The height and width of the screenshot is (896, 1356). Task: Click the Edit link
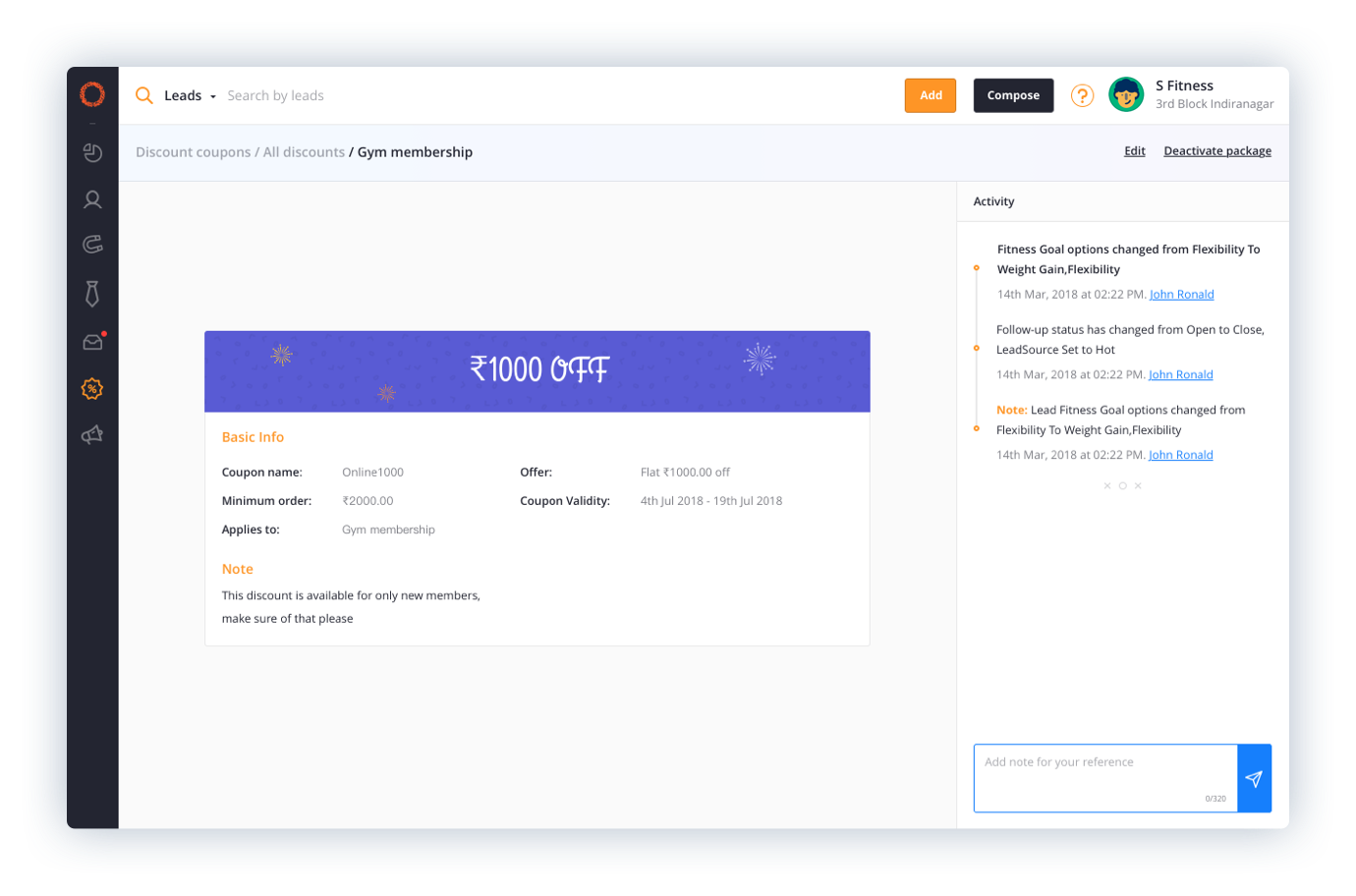[1134, 151]
